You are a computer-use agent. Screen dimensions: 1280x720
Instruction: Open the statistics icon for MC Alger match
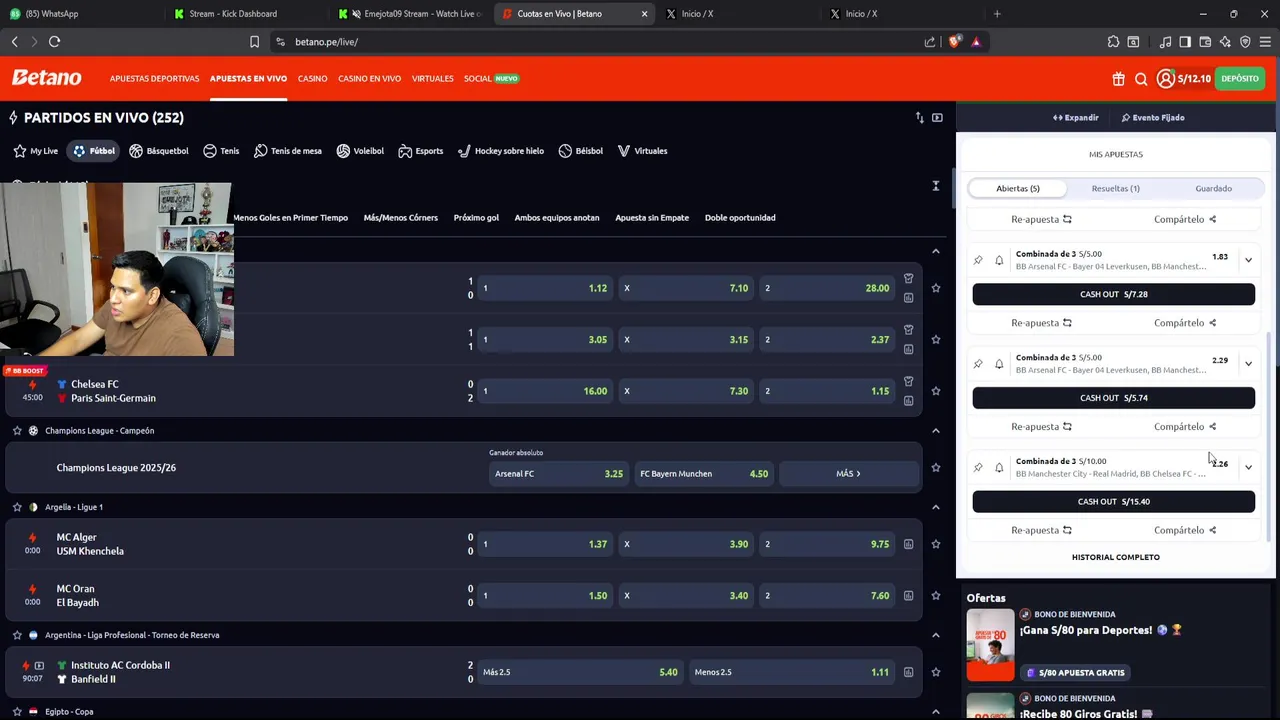[x=908, y=544]
